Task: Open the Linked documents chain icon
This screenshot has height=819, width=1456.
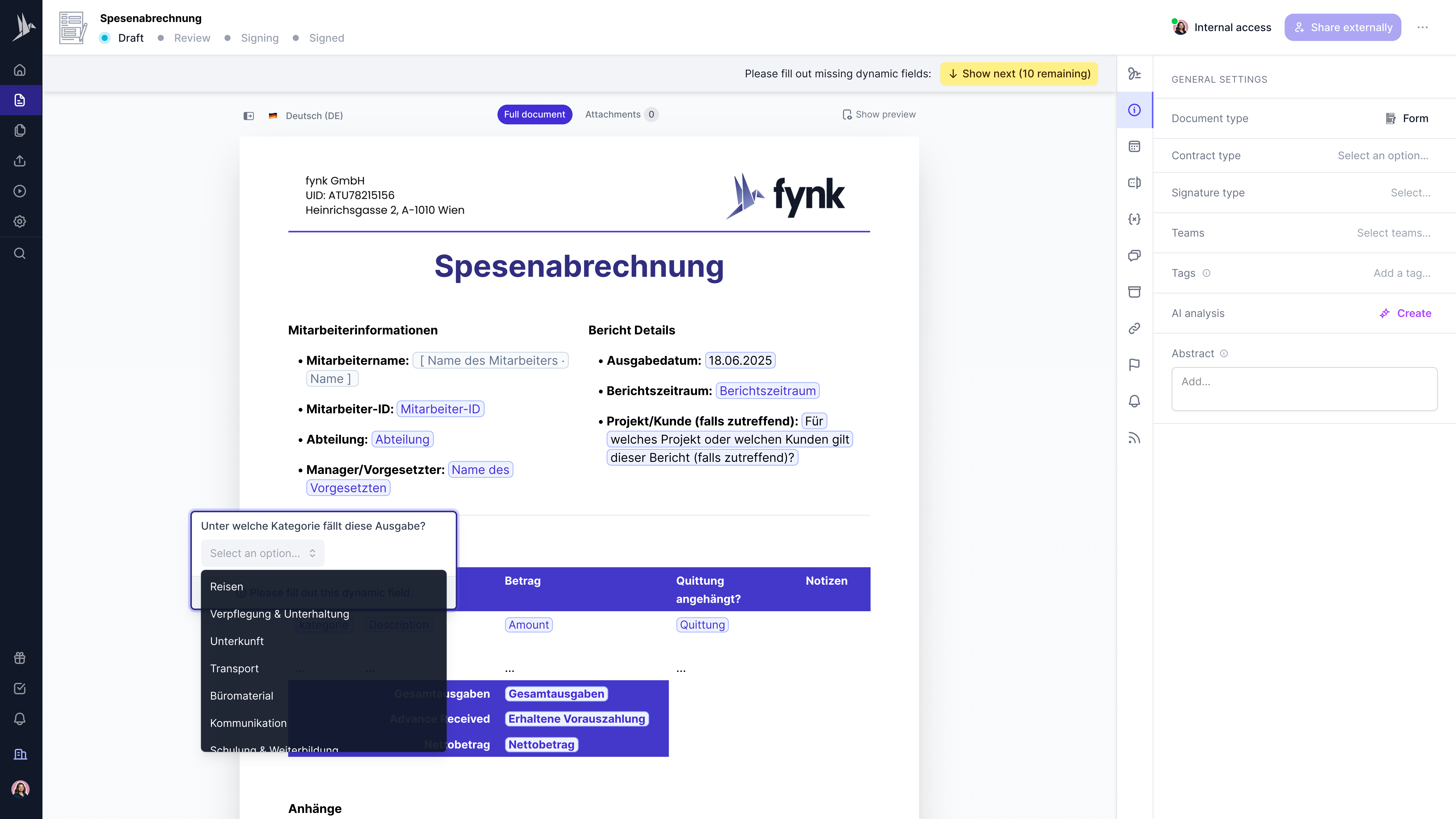Action: [x=1134, y=328]
